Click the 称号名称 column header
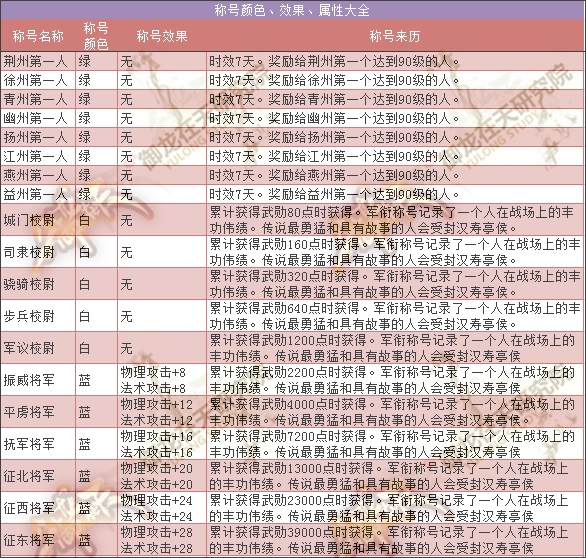The image size is (586, 558). tap(38, 36)
